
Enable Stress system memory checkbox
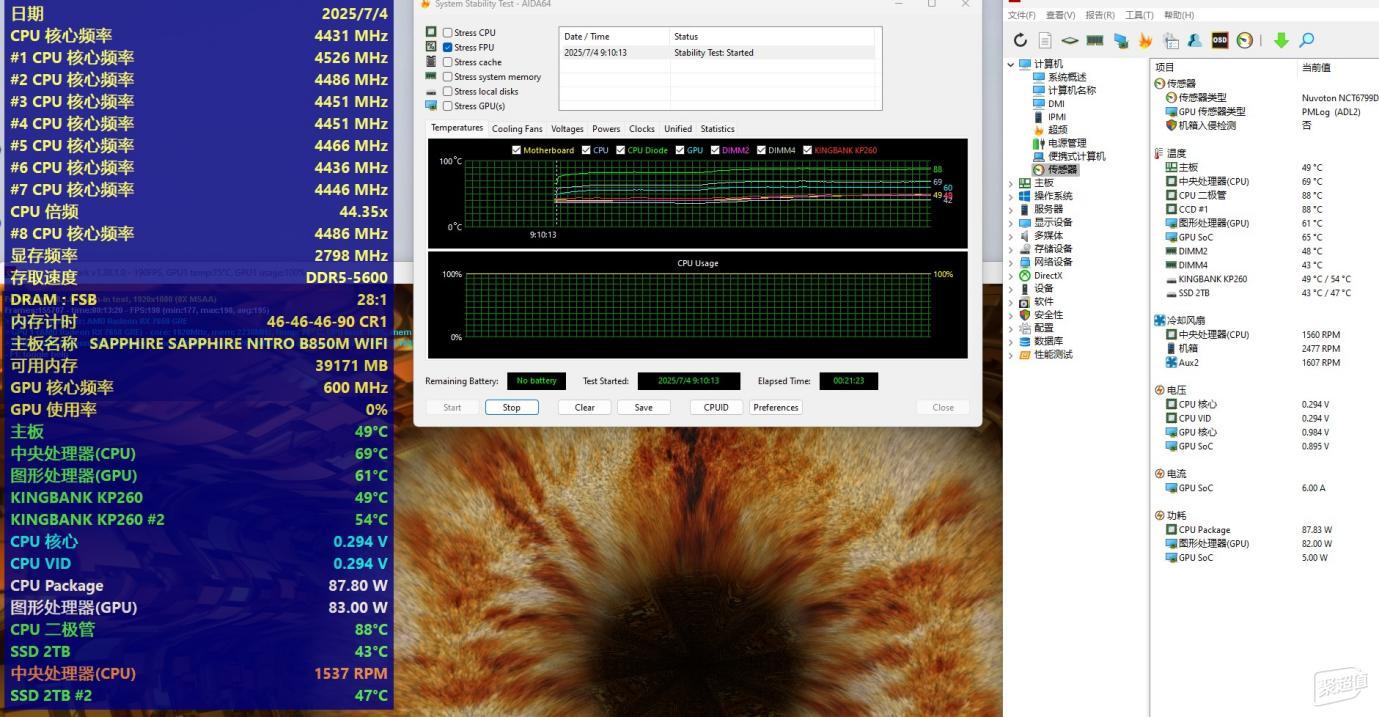[447, 77]
